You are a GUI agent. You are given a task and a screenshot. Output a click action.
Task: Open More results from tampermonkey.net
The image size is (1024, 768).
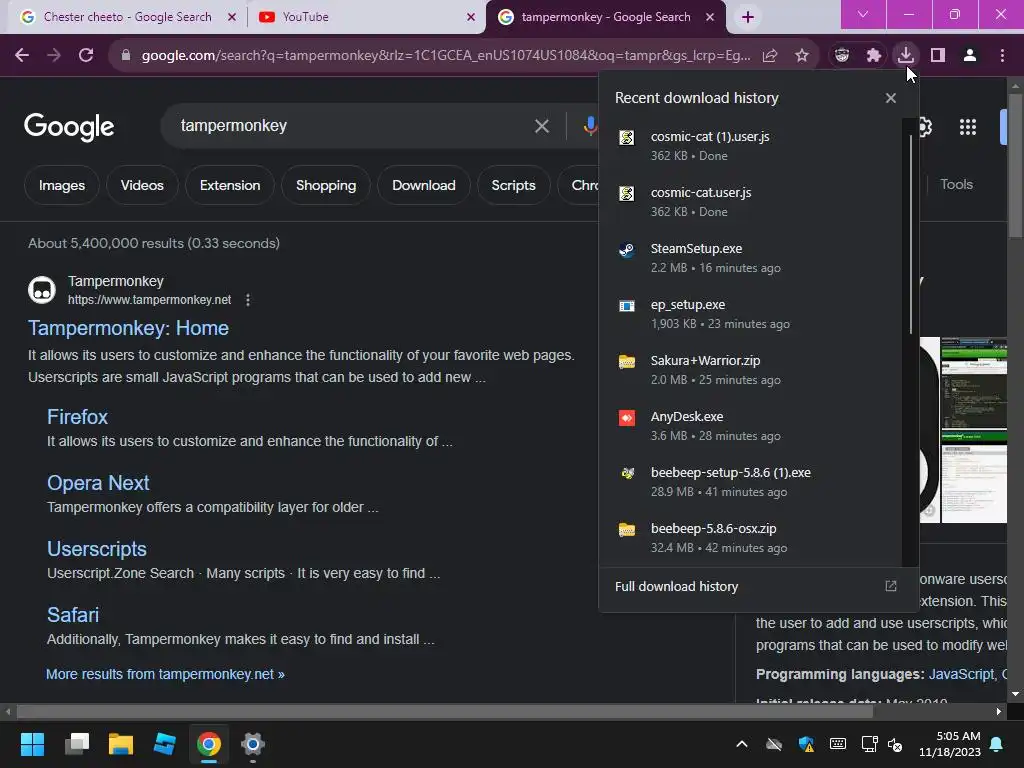165,674
